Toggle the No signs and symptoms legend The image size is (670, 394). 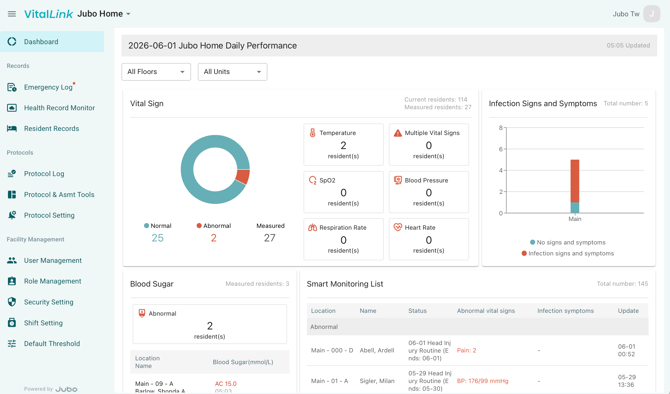pos(567,242)
